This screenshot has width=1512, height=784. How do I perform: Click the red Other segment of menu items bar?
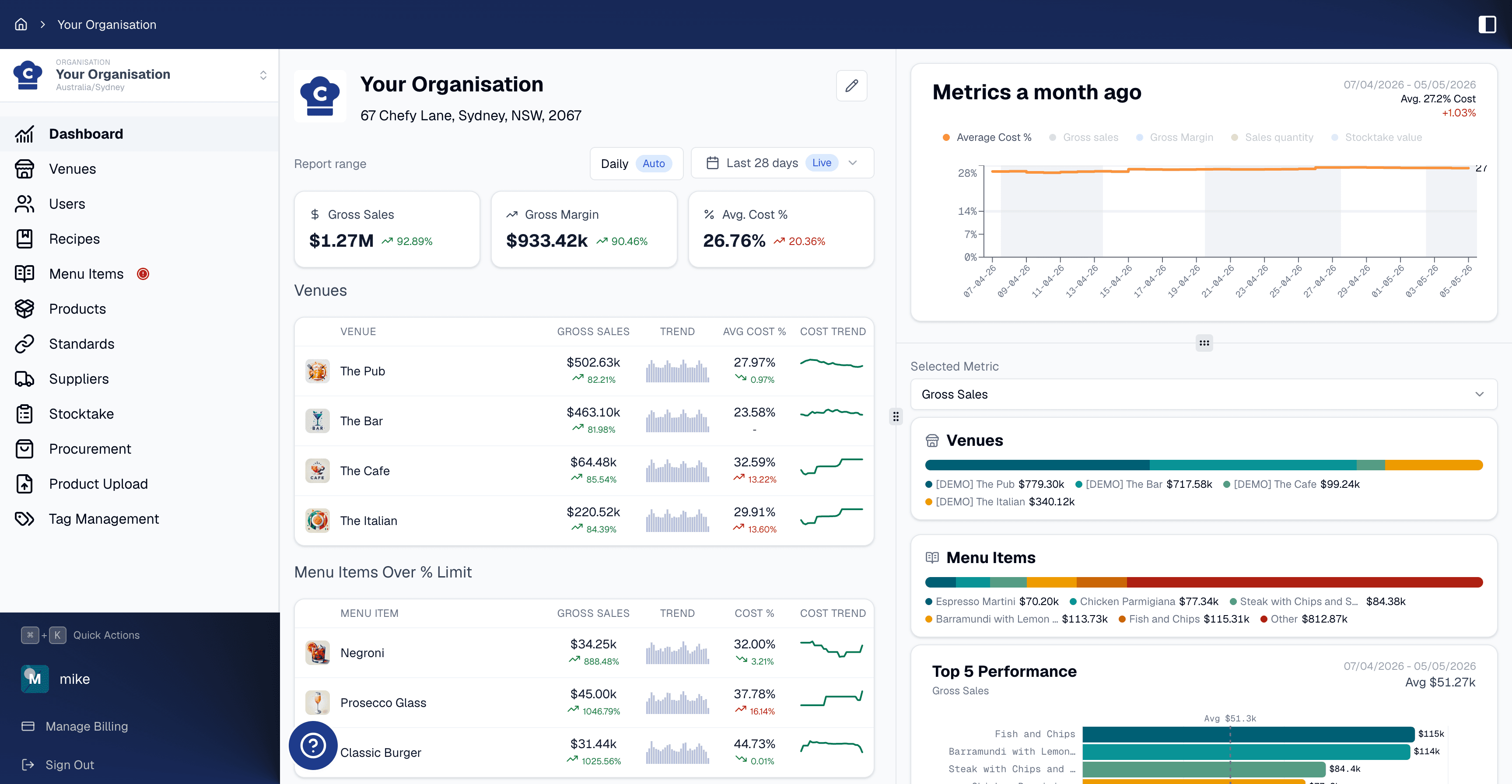(x=1304, y=582)
